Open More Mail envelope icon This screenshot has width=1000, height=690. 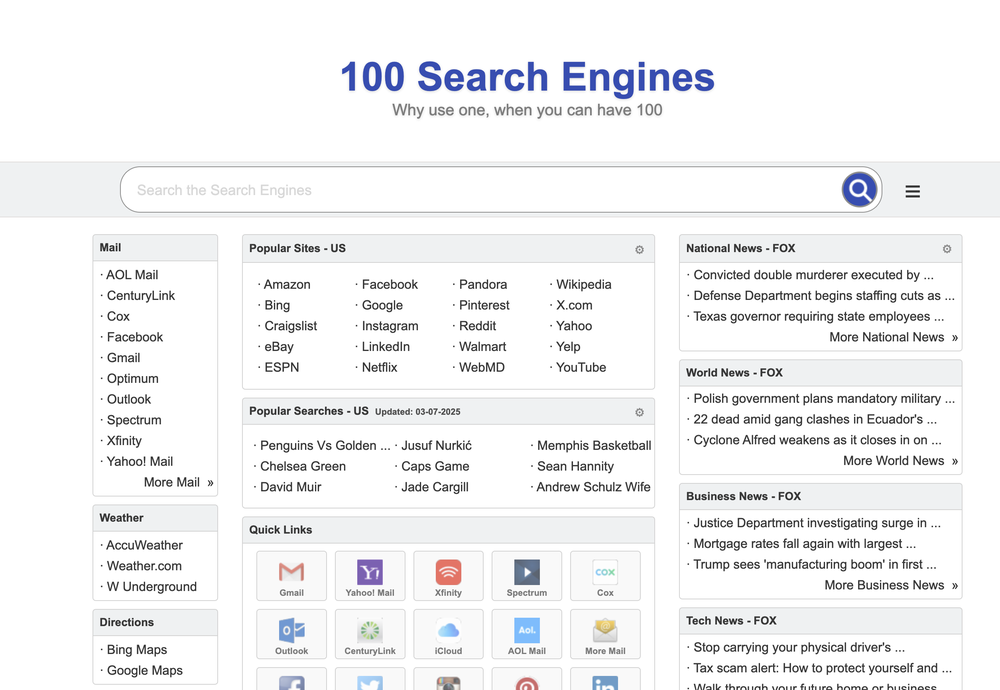coord(605,633)
